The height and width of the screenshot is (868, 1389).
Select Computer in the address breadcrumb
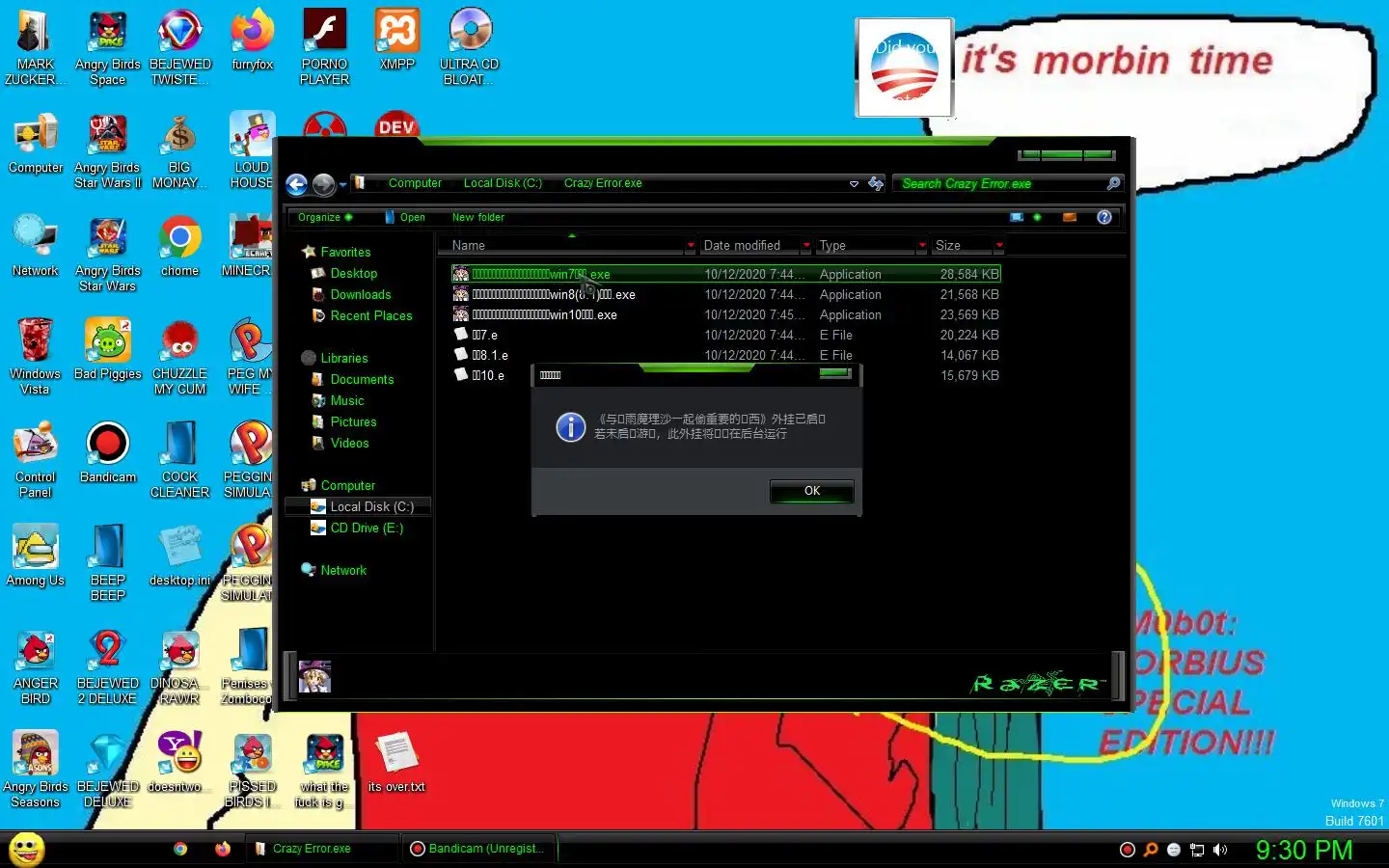pos(415,183)
